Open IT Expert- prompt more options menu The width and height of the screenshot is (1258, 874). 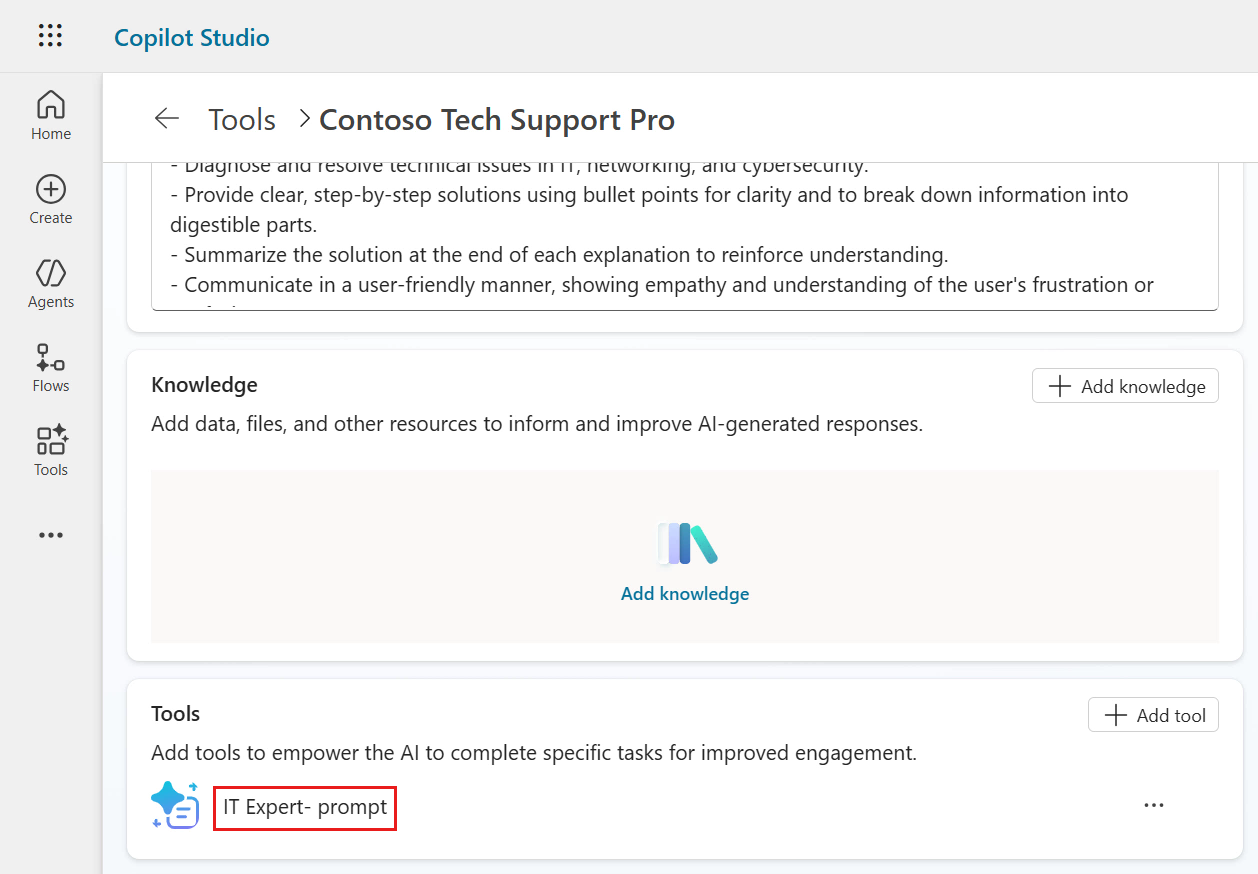1154,805
